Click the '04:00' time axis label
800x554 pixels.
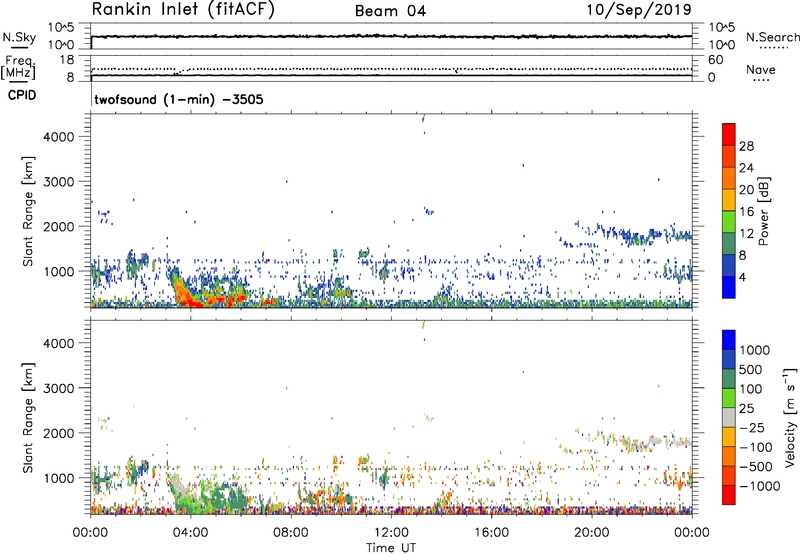point(190,533)
